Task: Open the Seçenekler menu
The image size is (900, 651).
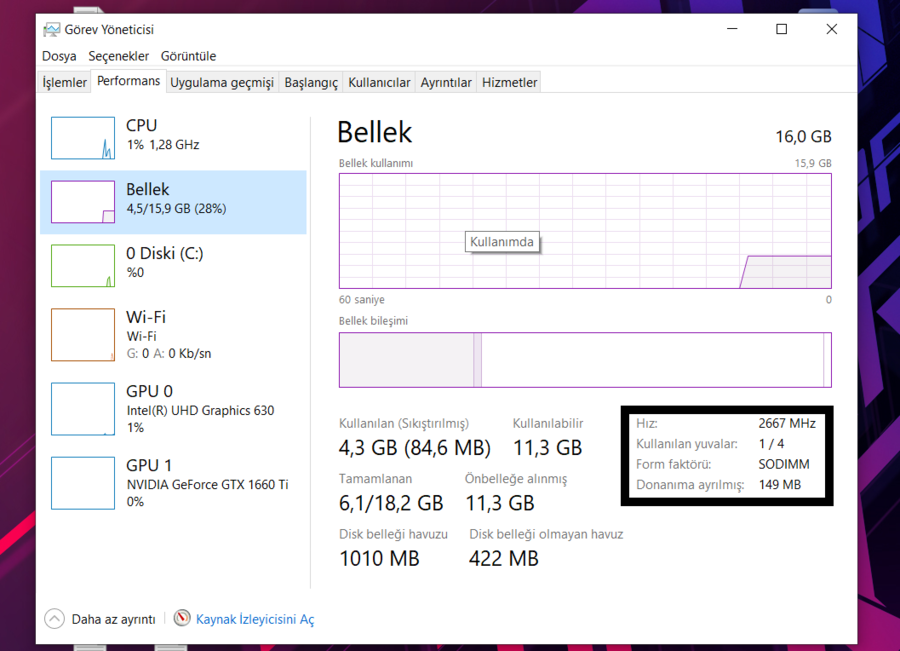Action: pyautogui.click(x=118, y=56)
